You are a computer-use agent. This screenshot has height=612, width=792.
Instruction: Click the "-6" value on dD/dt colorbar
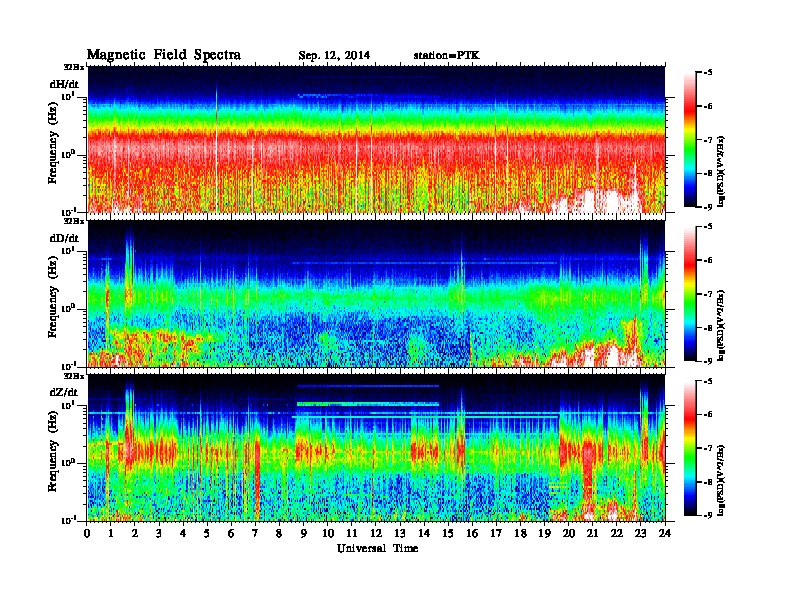click(708, 261)
